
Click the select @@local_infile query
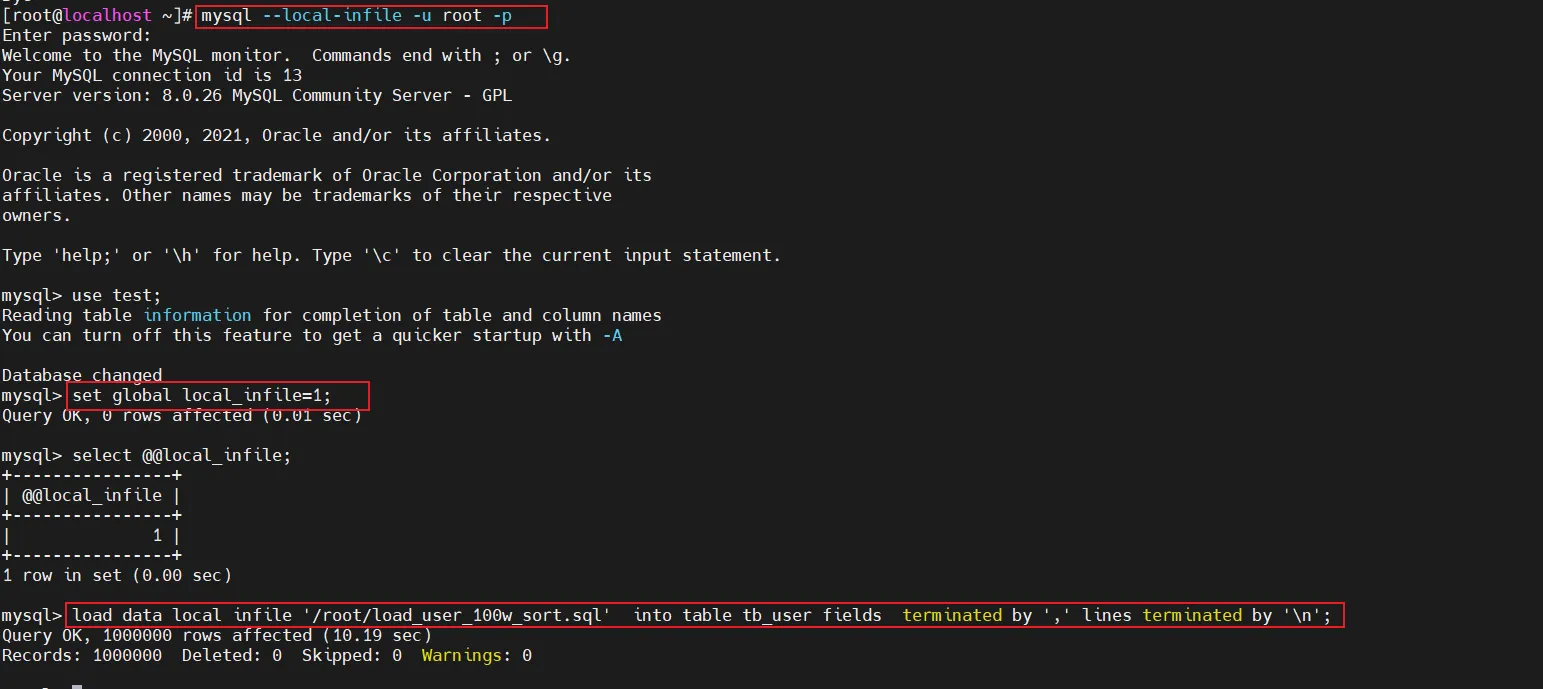click(181, 456)
